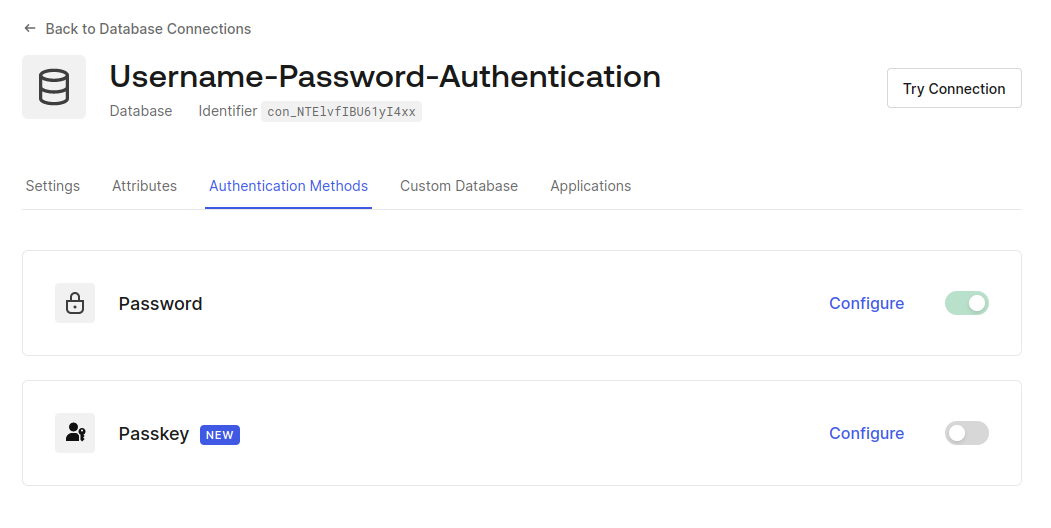Switch to the Applications tab
This screenshot has width=1051, height=528.
(x=590, y=186)
